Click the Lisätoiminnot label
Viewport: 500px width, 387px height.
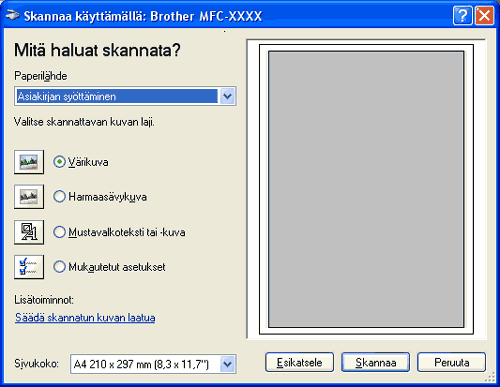pyautogui.click(x=44, y=300)
